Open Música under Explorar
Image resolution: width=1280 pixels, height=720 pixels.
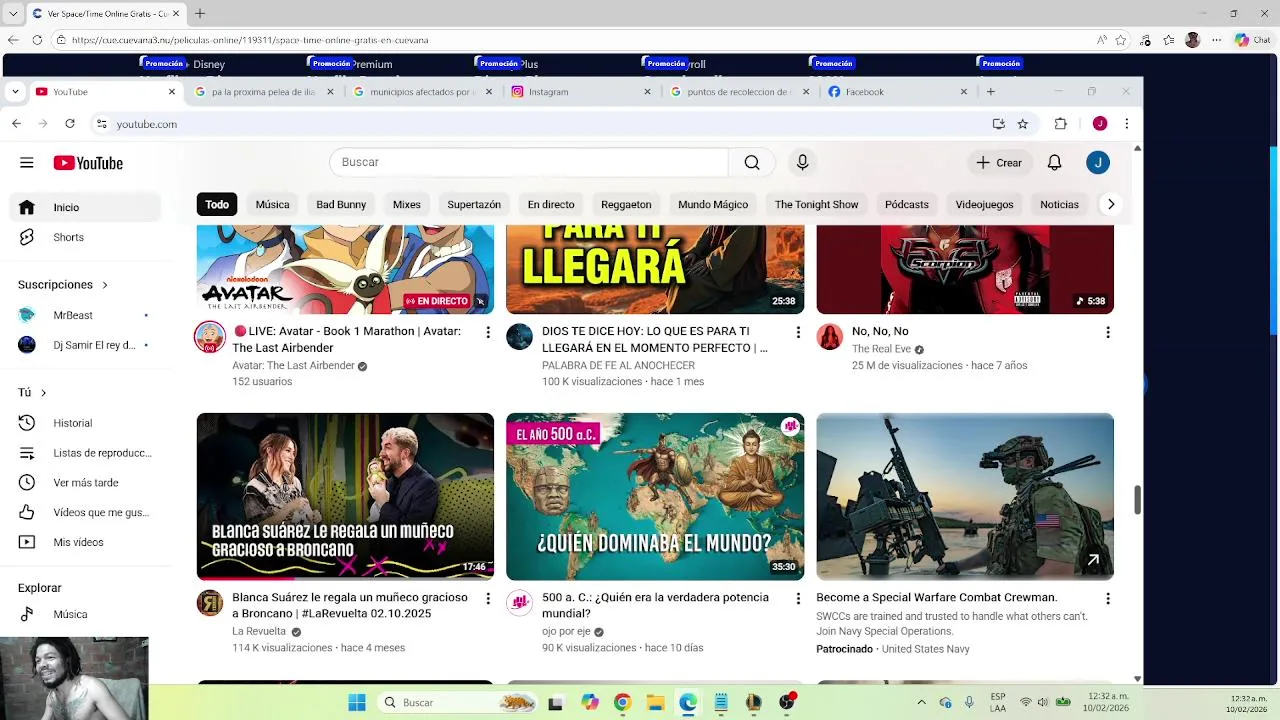86,614
